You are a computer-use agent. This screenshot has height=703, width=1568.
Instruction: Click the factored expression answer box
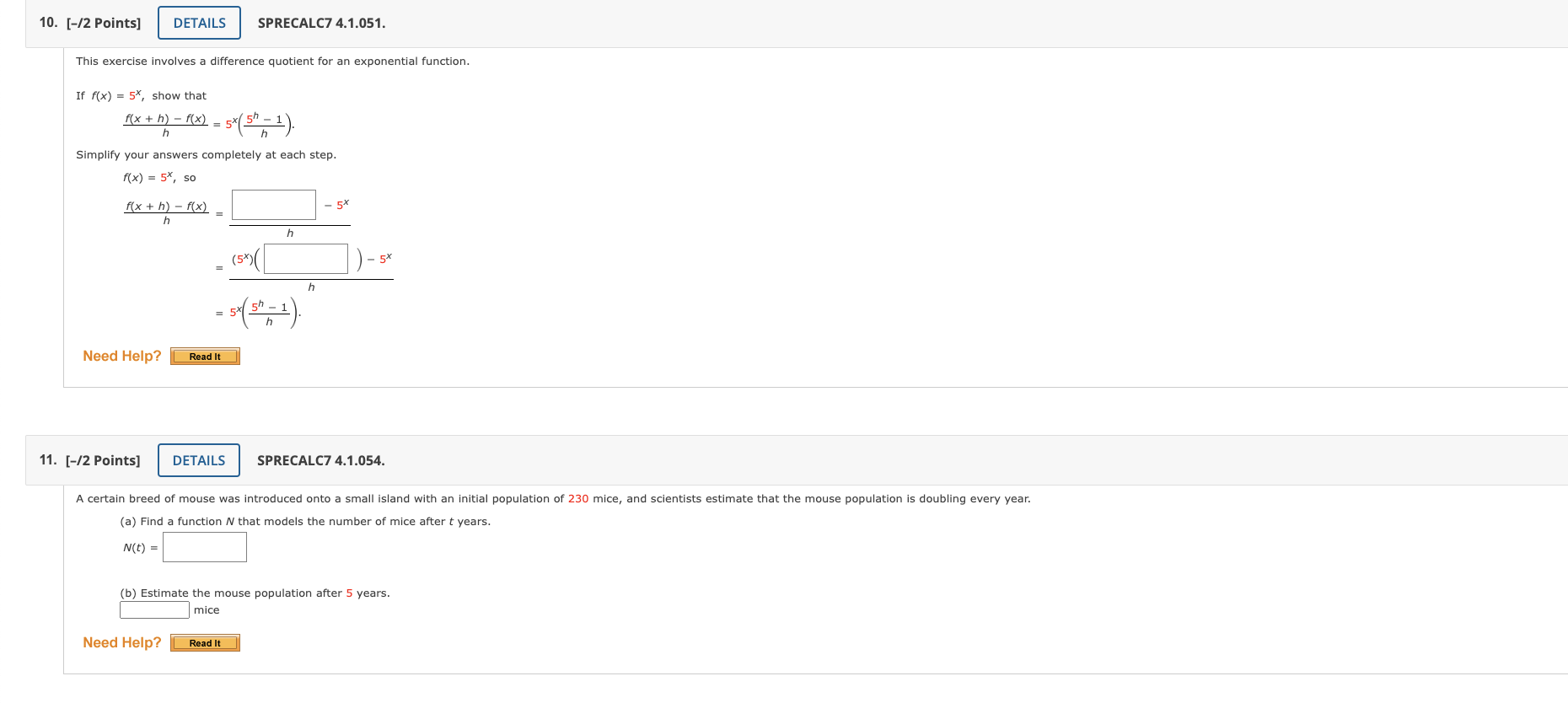[x=306, y=259]
